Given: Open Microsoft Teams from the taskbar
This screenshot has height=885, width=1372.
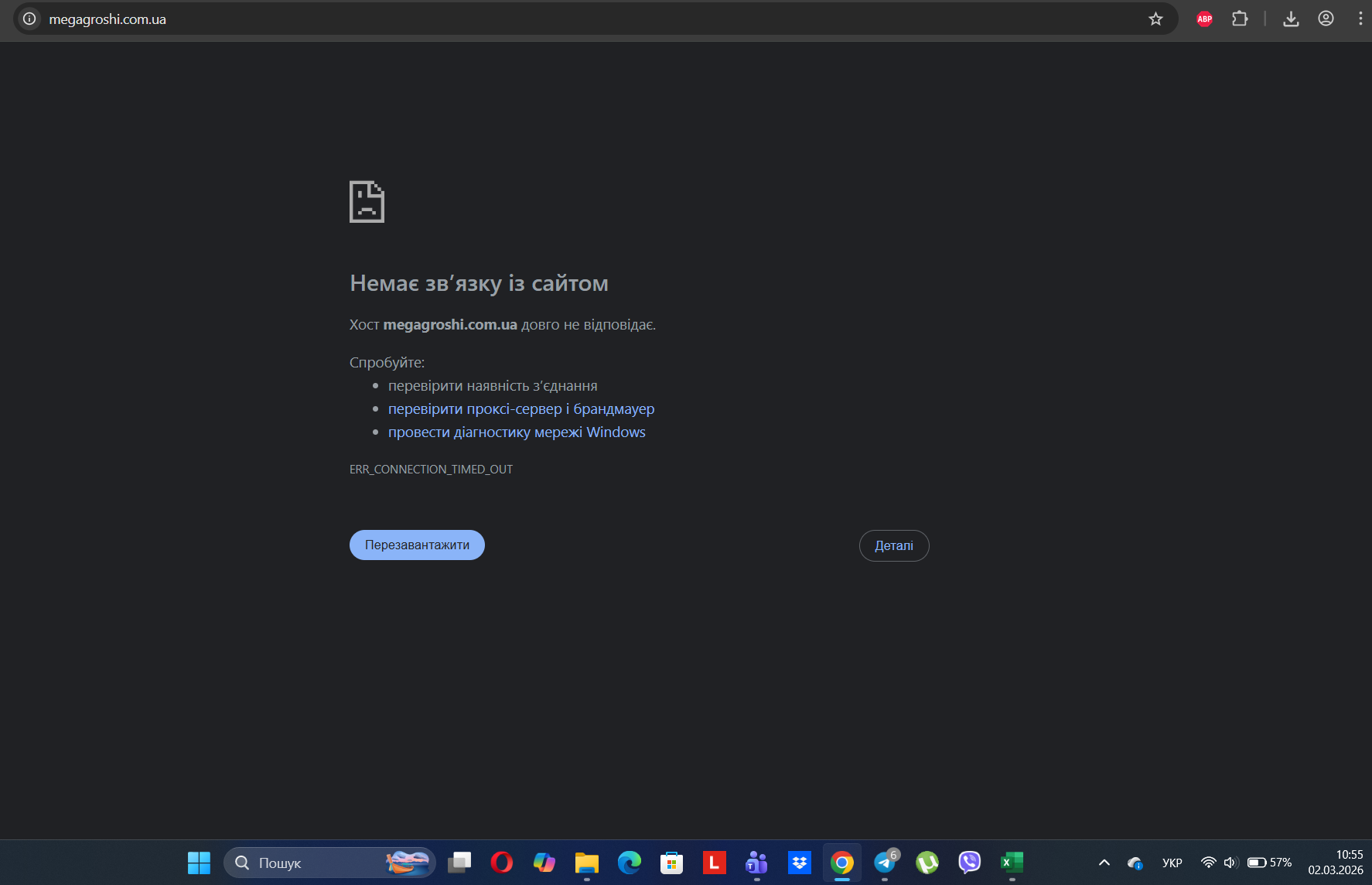Looking at the screenshot, I should (757, 863).
